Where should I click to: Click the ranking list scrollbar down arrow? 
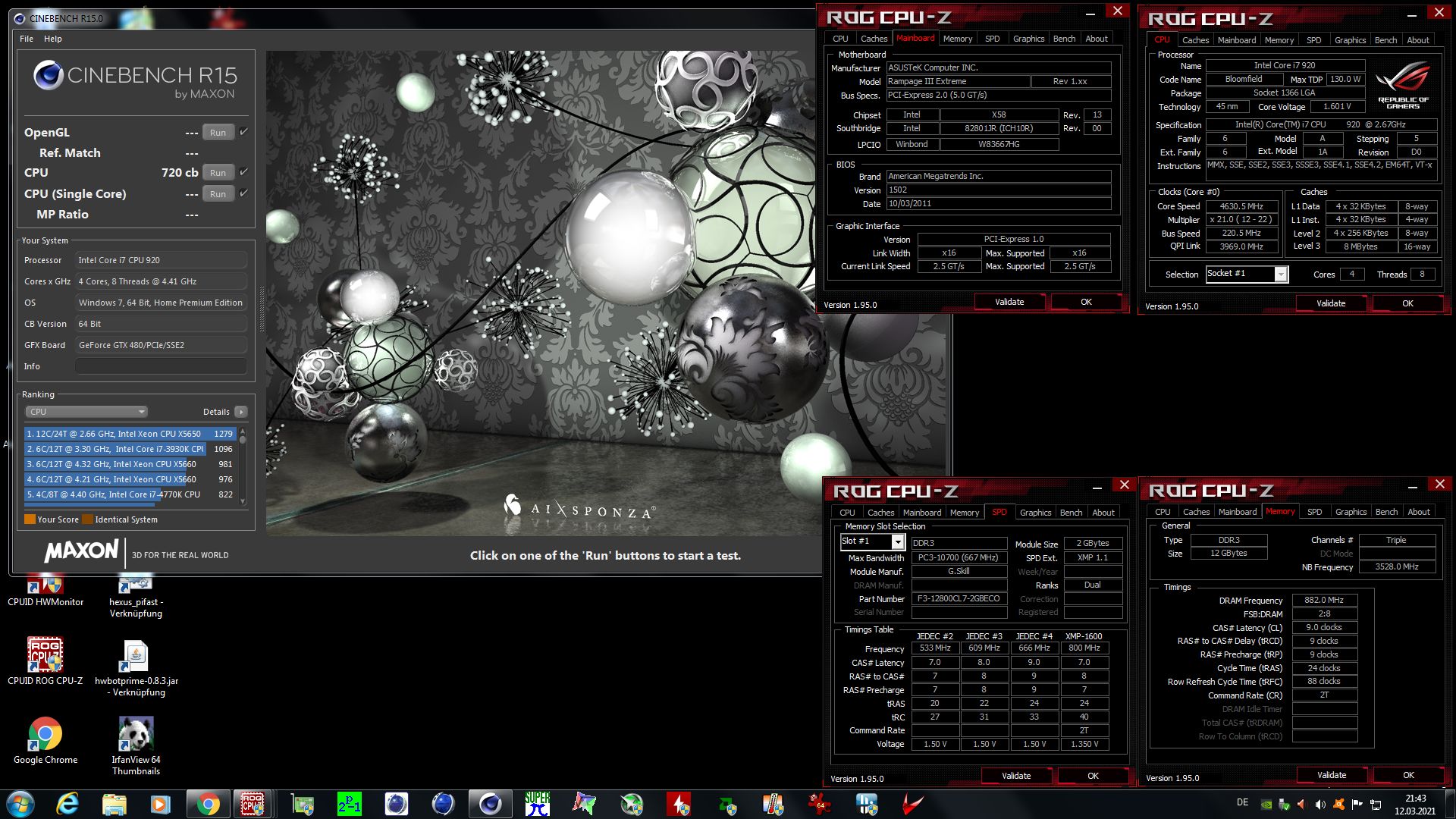click(x=243, y=500)
